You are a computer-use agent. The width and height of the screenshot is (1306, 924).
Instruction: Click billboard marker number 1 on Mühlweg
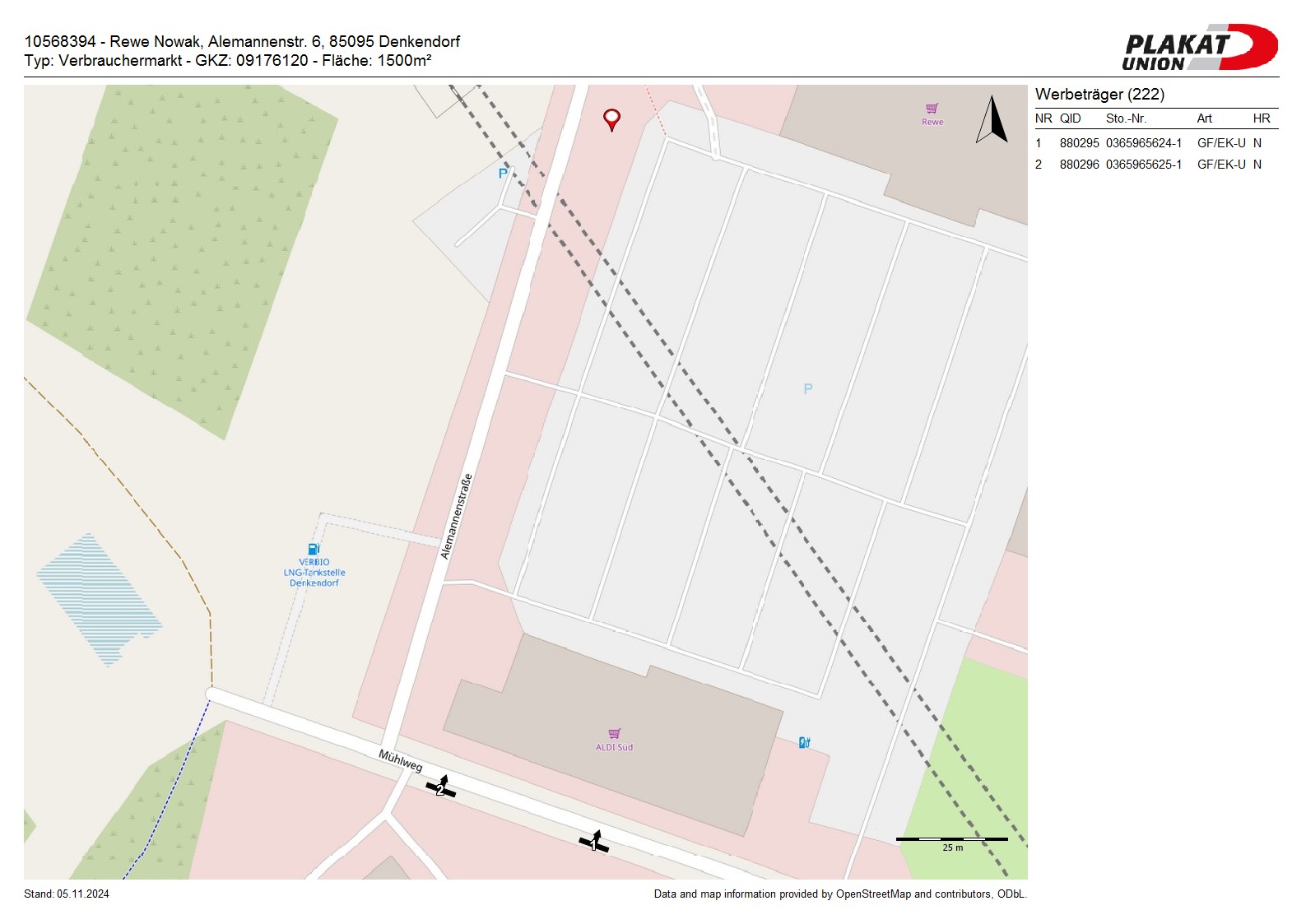pyautogui.click(x=594, y=843)
